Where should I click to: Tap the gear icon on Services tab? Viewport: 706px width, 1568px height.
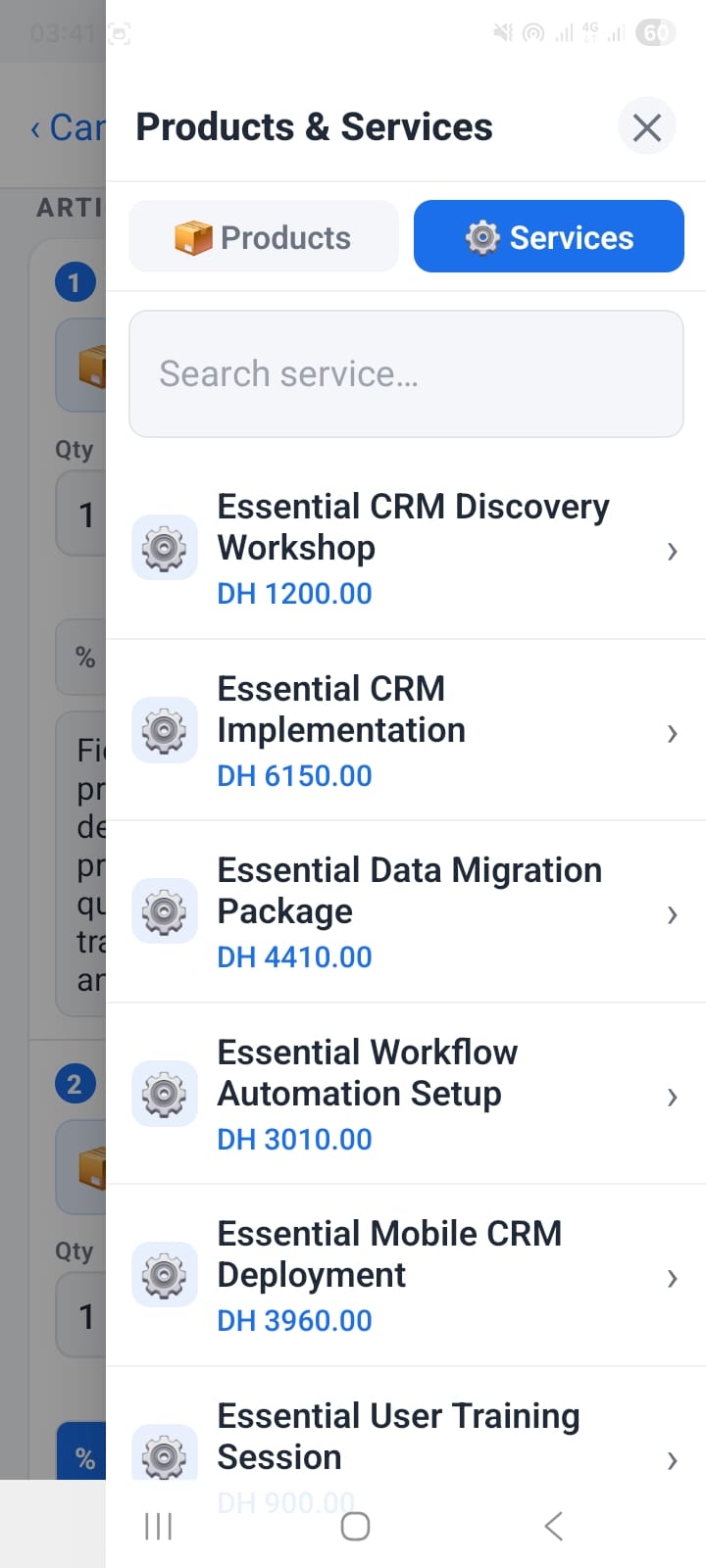481,237
